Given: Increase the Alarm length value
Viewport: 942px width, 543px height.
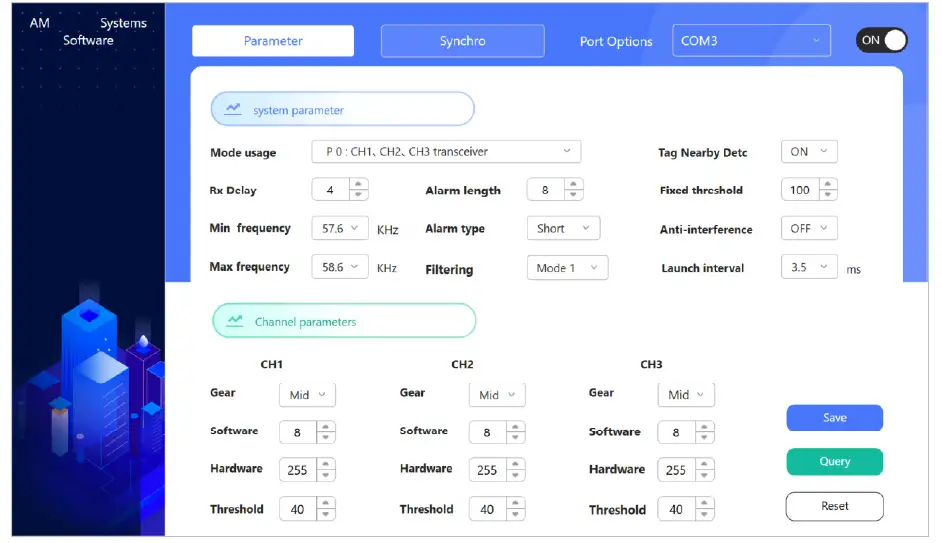Looking at the screenshot, I should 573,184.
